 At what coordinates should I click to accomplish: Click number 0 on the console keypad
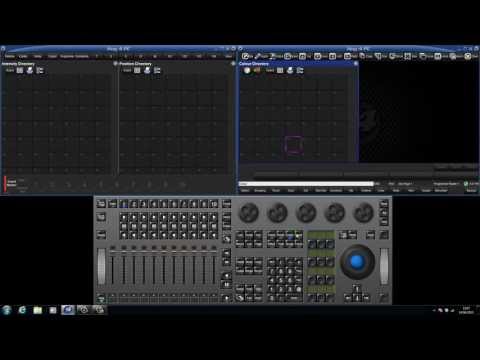pos(272,298)
